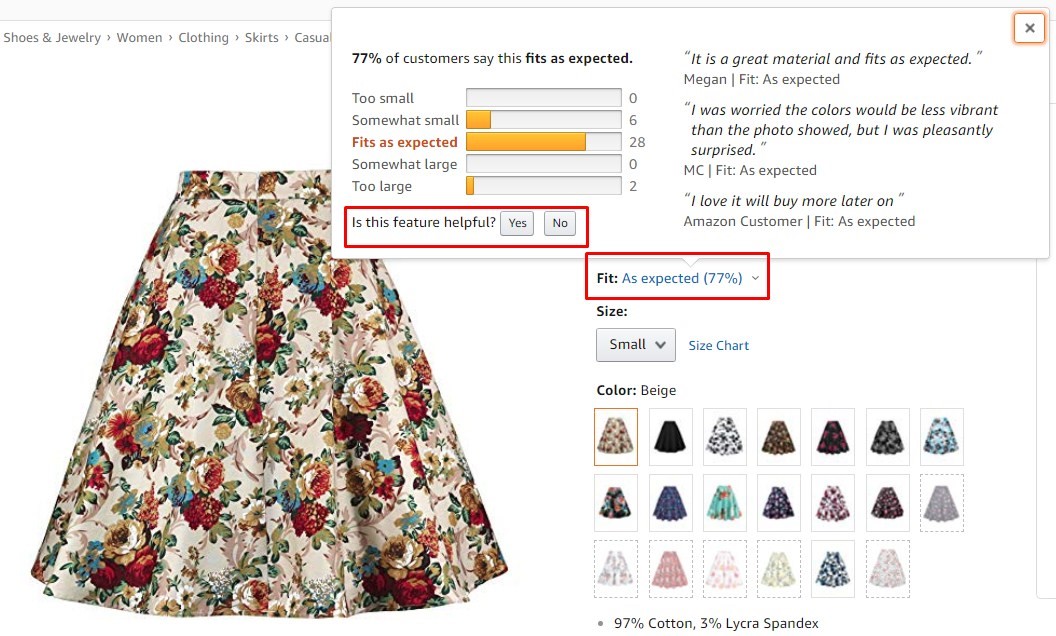Choose the solid pink skirt swatch
The image size is (1056, 636).
pyautogui.click(x=670, y=569)
